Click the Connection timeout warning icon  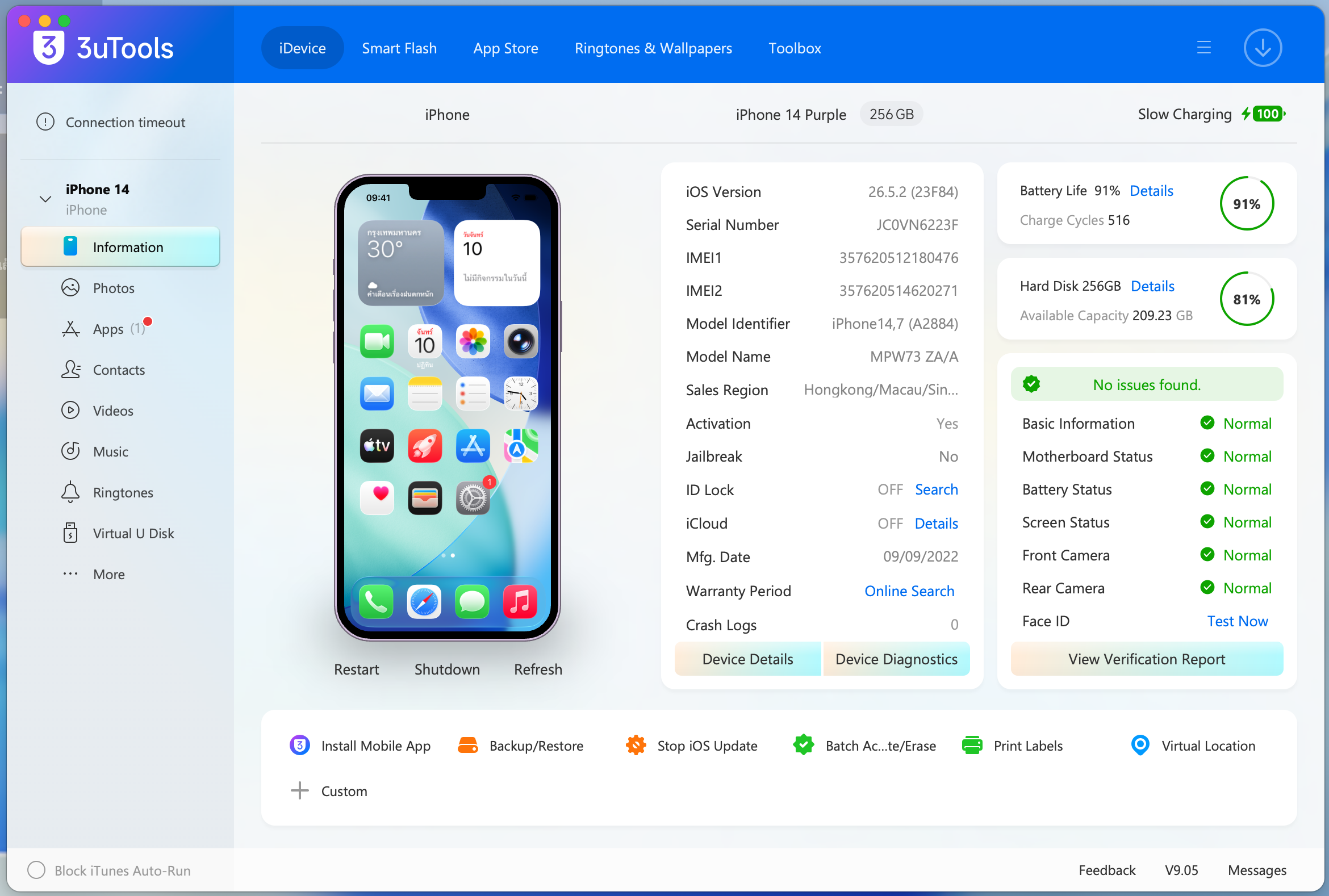pyautogui.click(x=45, y=122)
